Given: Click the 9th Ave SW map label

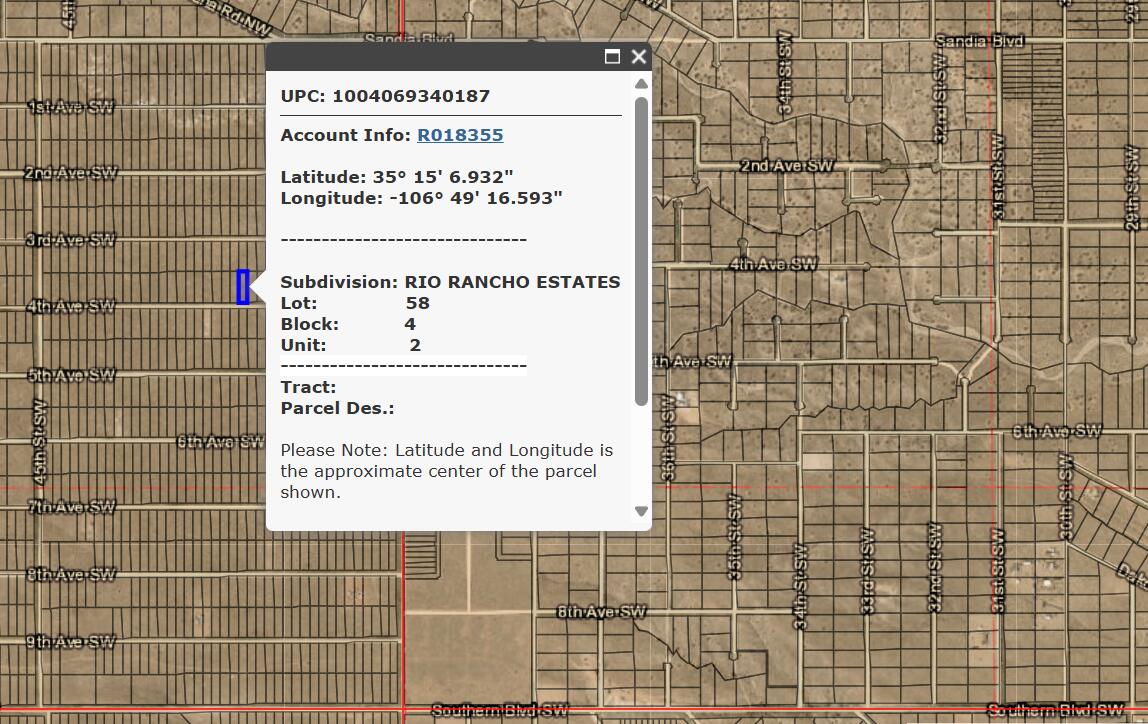Looking at the screenshot, I should coord(71,641).
